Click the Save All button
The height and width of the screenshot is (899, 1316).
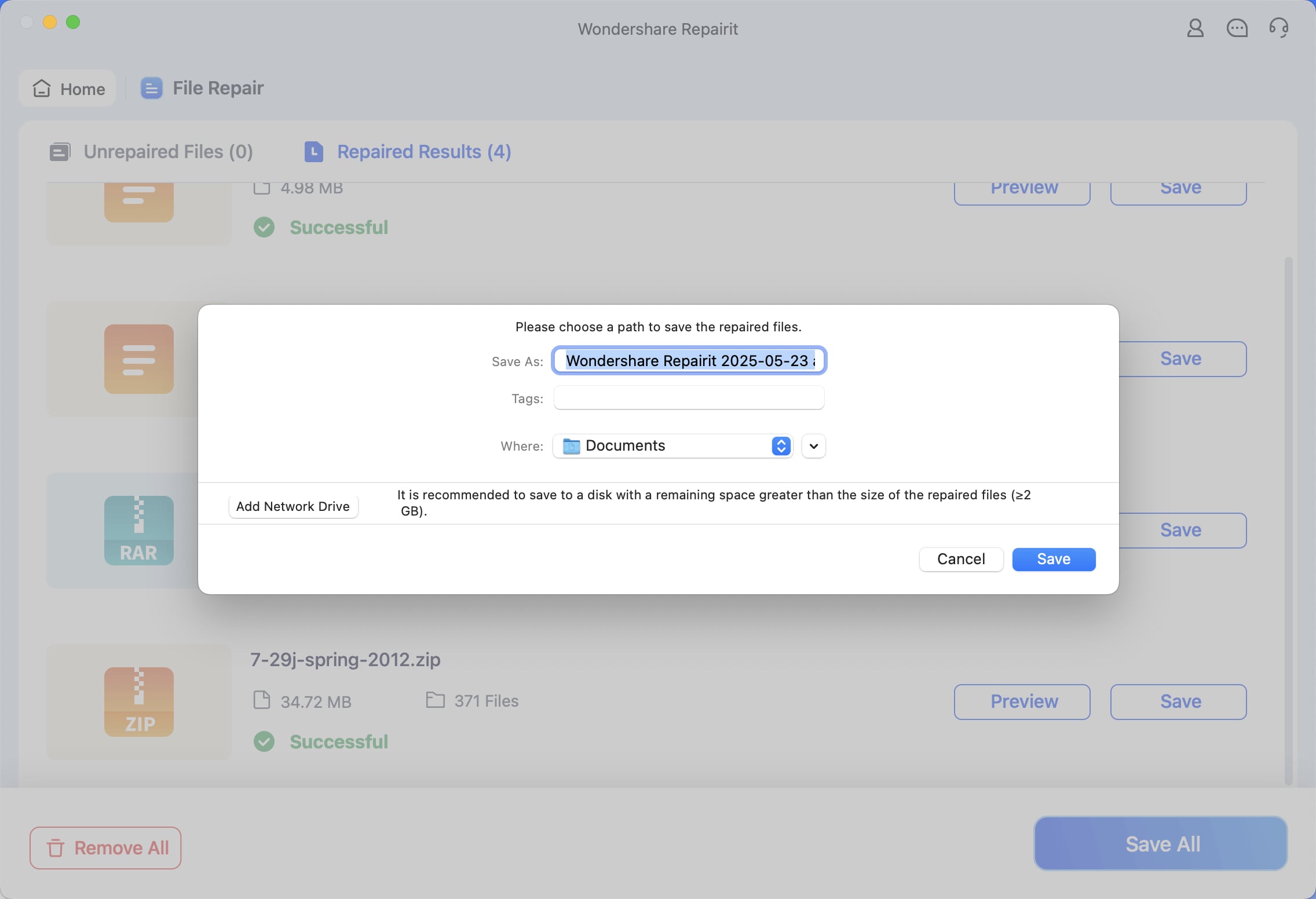tap(1161, 843)
